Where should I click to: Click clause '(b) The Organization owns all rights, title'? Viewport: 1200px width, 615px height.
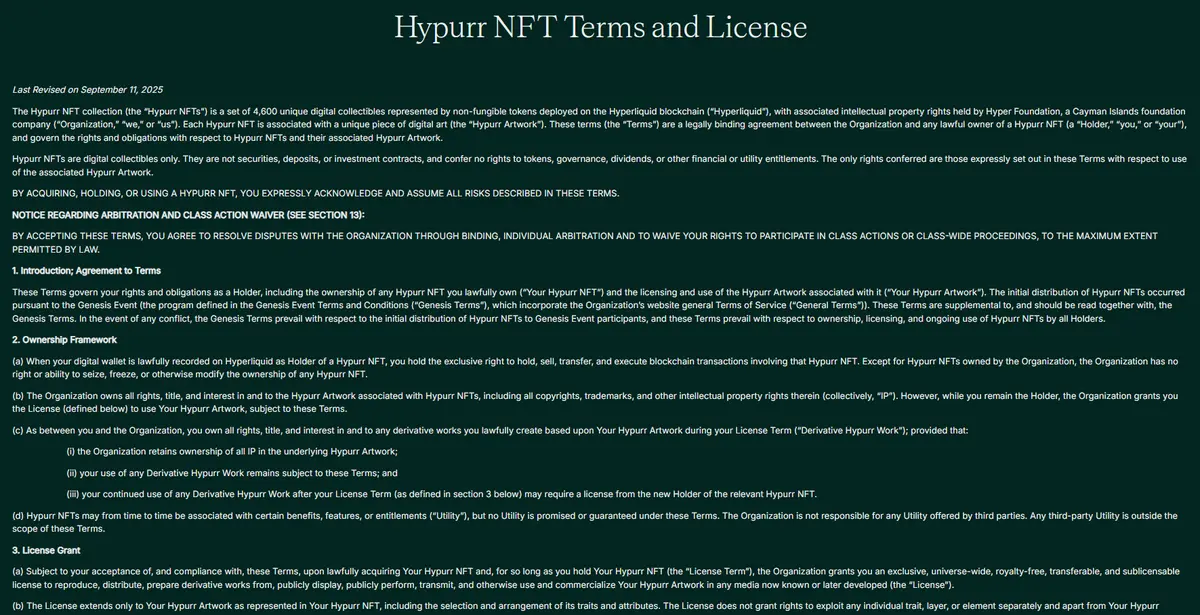[x=594, y=403]
